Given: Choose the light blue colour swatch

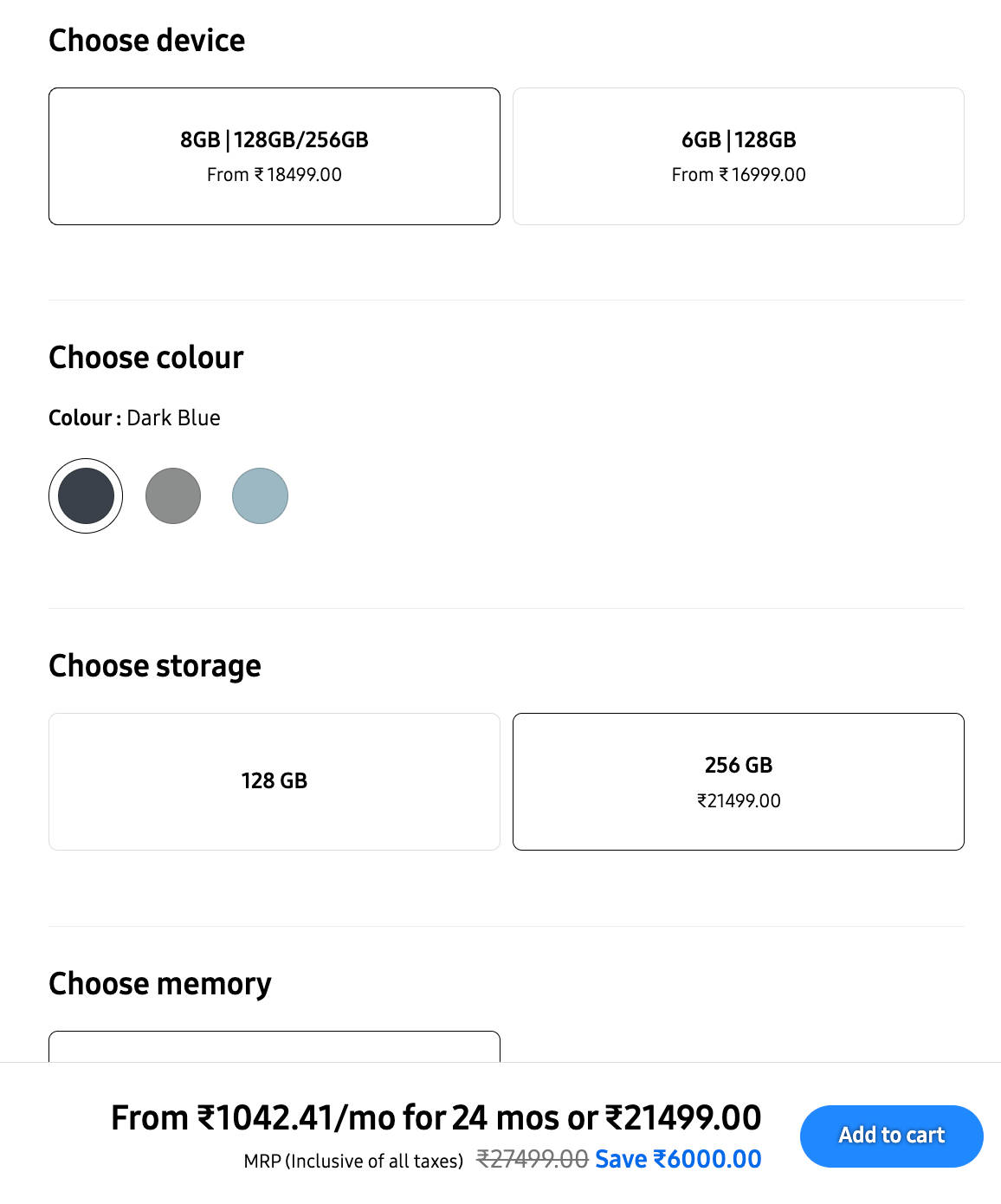Looking at the screenshot, I should 260,495.
